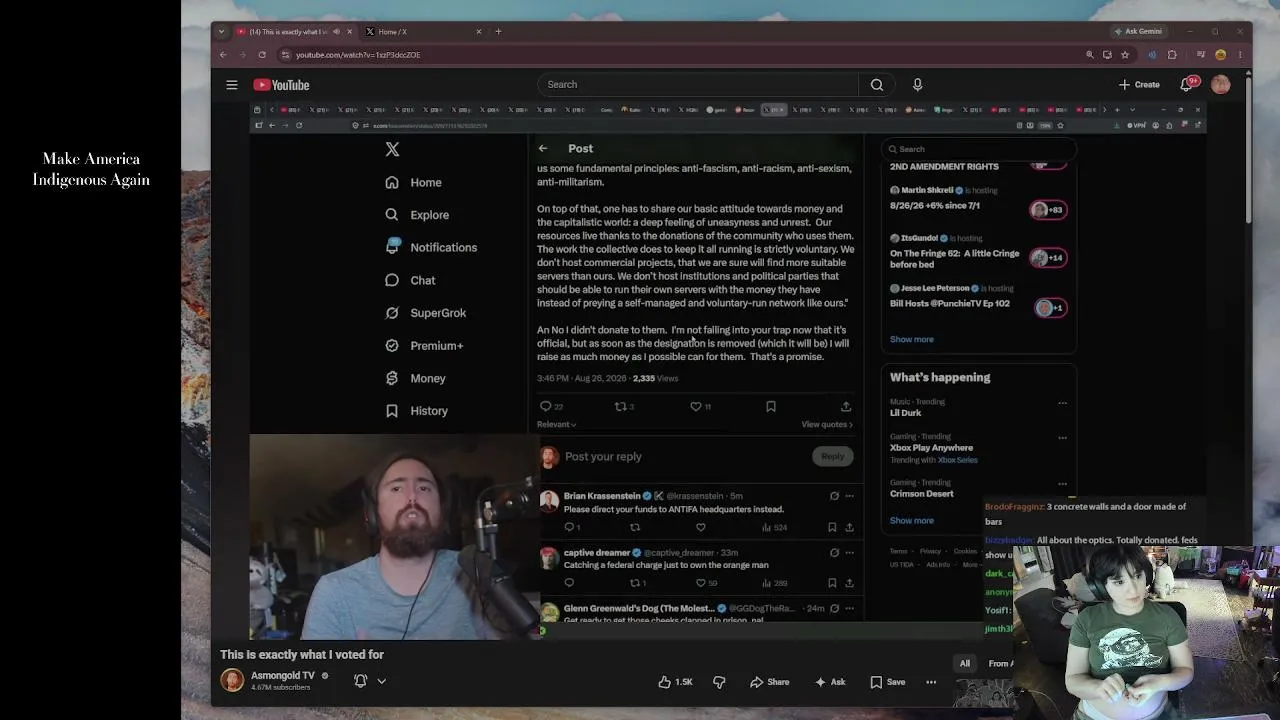
Task: Click Brian Krassenstein's reply username
Action: 602,496
